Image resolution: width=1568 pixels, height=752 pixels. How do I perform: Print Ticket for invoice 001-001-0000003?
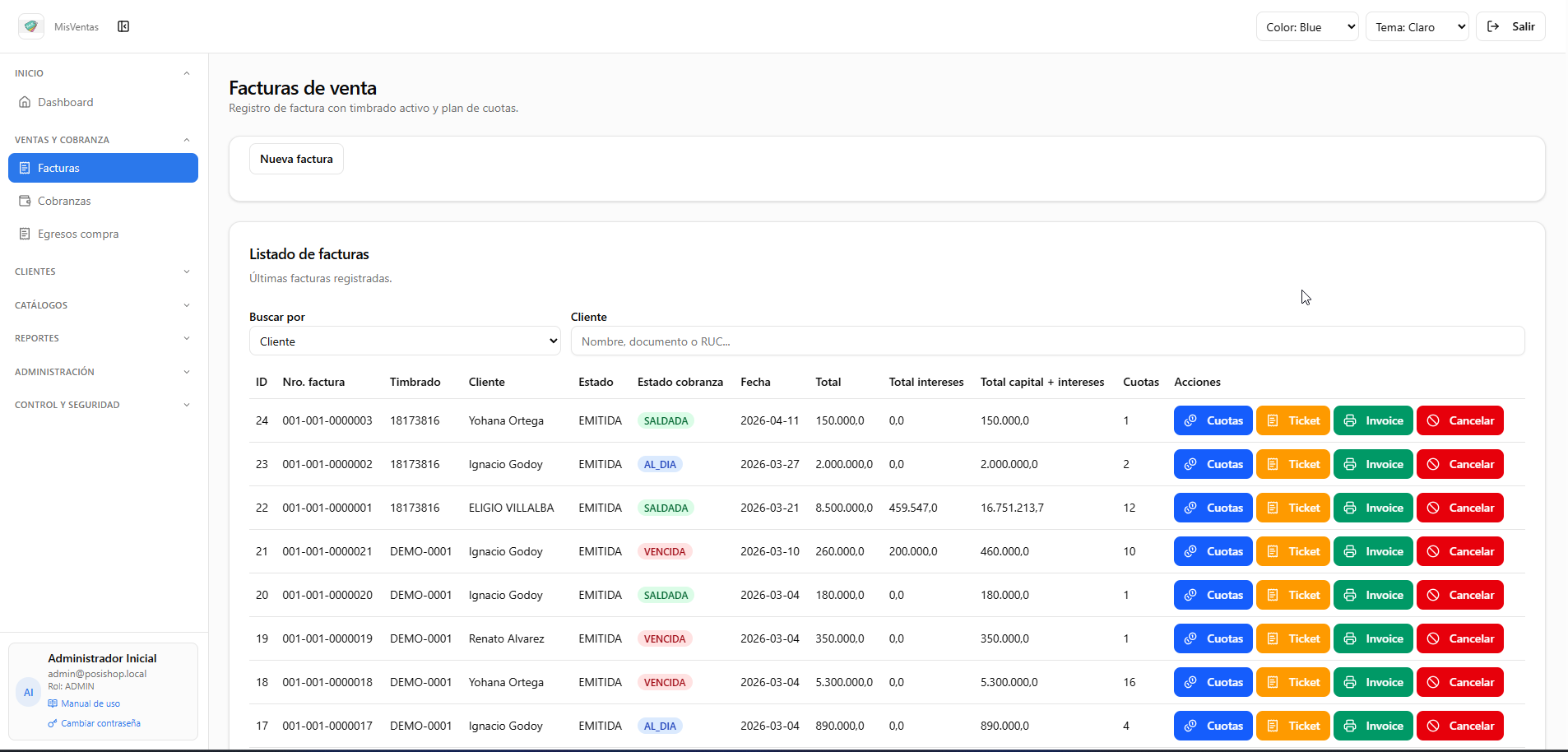click(x=1293, y=420)
